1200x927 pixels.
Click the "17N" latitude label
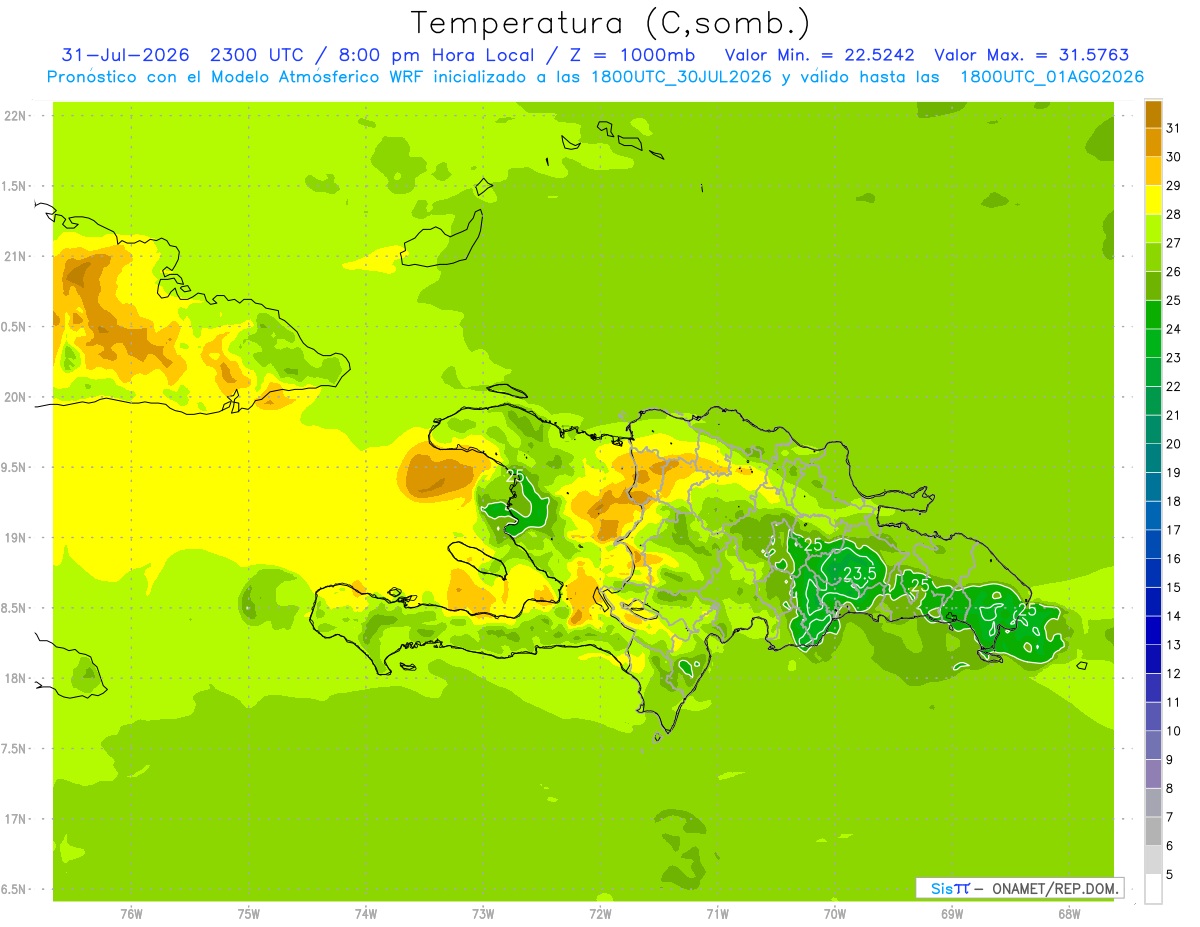15,819
